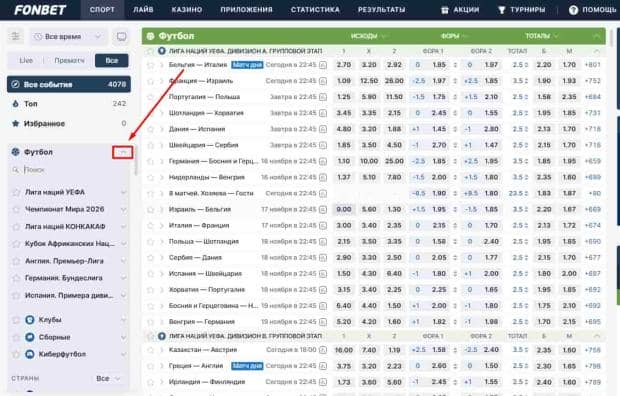
Task: Click the statistics icon for Дания — Испания
Action: coord(323,129)
